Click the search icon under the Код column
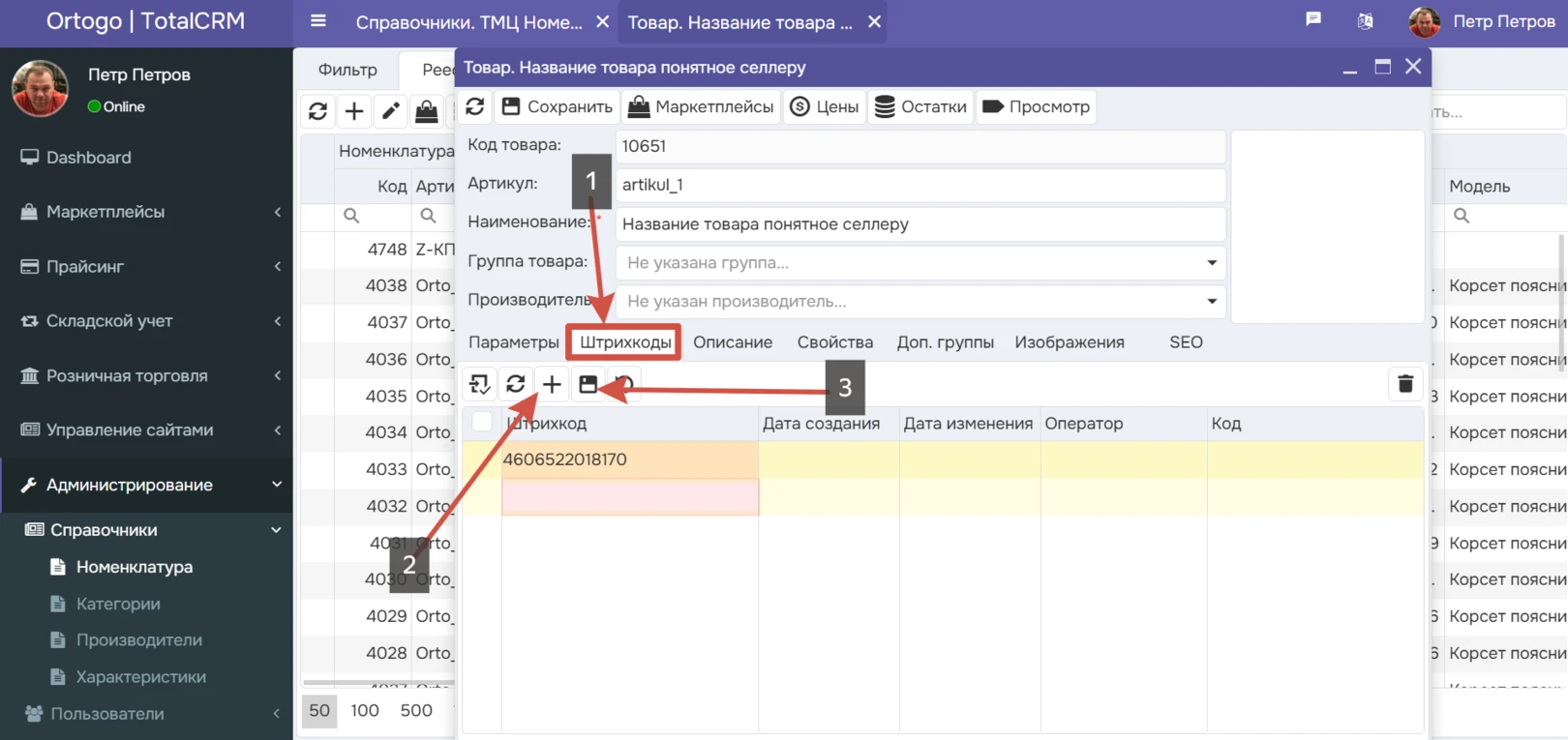 click(351, 216)
